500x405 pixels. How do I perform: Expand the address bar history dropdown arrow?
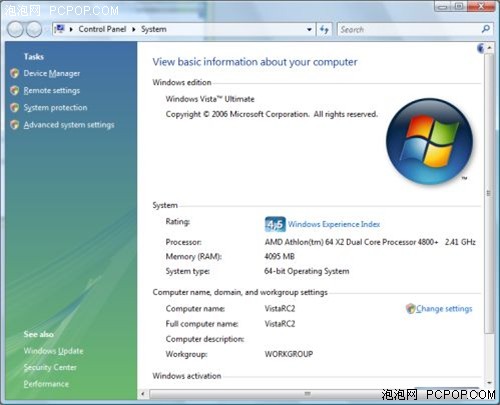309,29
